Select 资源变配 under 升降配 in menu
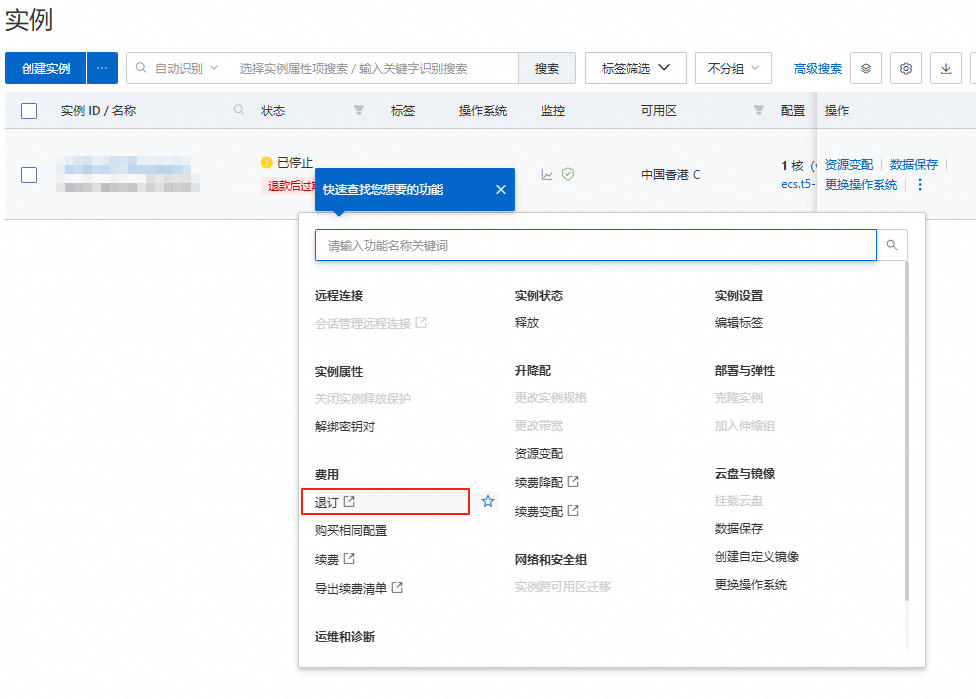 538,453
